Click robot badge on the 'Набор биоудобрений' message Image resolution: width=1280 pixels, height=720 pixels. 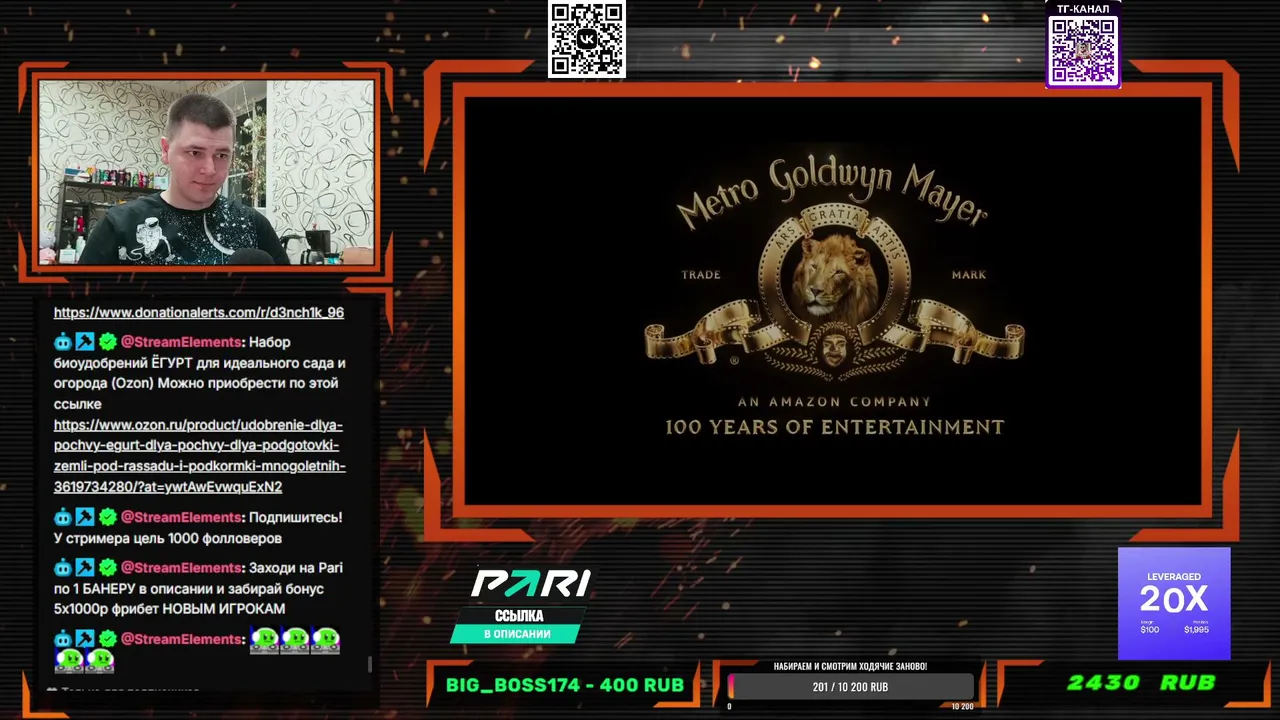point(63,342)
